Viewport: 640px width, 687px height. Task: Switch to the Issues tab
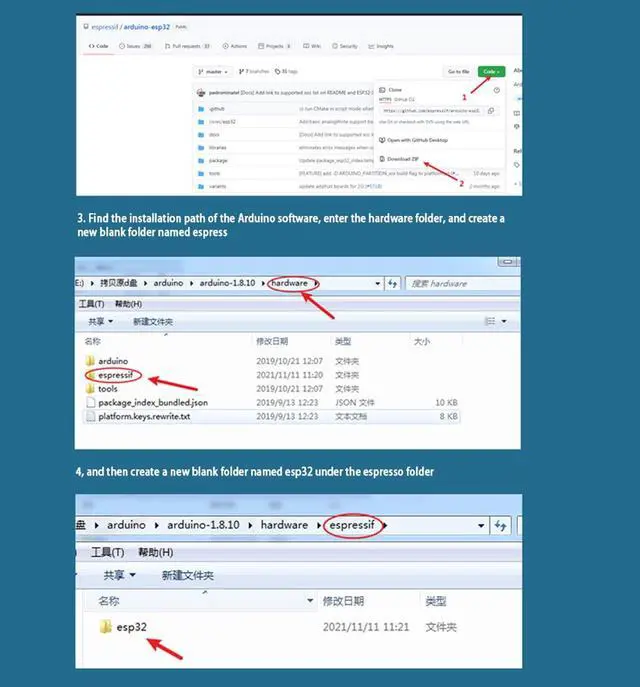[138, 46]
